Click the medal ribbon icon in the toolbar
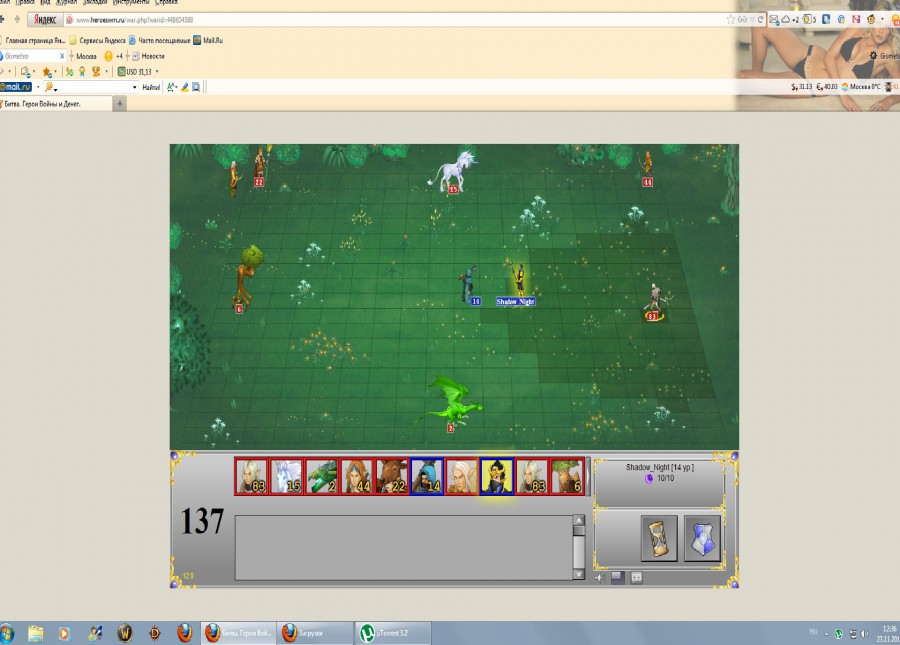Viewport: 900px width, 645px height. [x=82, y=72]
